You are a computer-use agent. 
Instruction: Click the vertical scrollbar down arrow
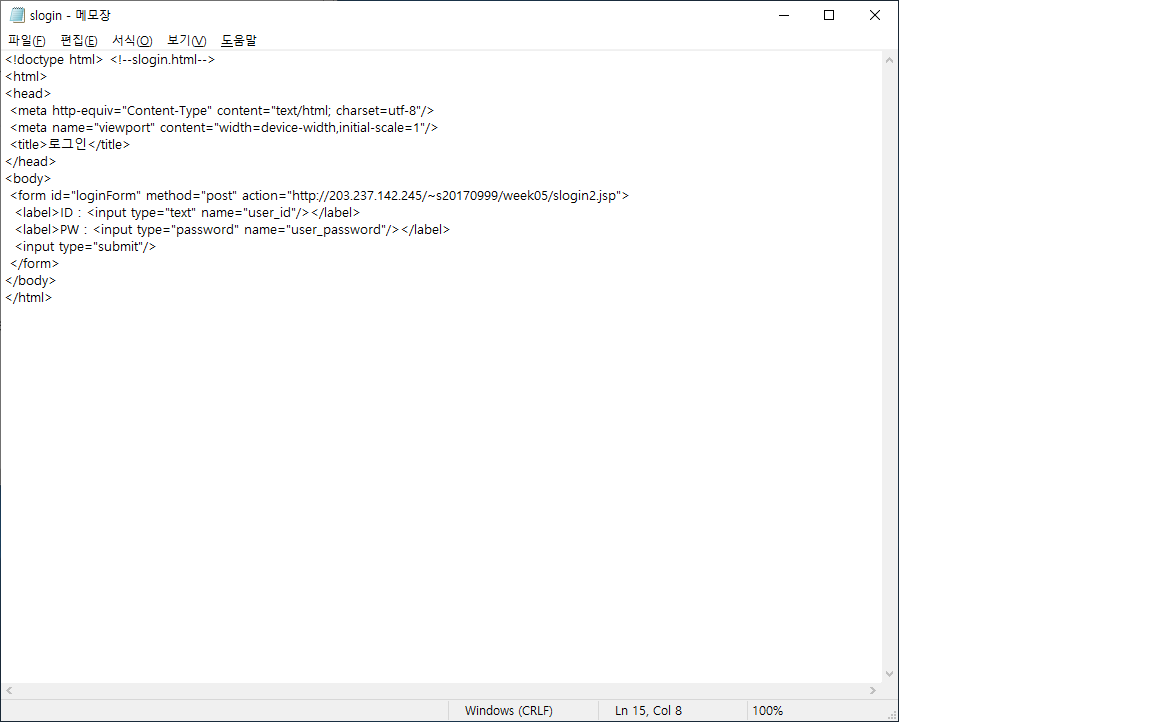pyautogui.click(x=889, y=675)
